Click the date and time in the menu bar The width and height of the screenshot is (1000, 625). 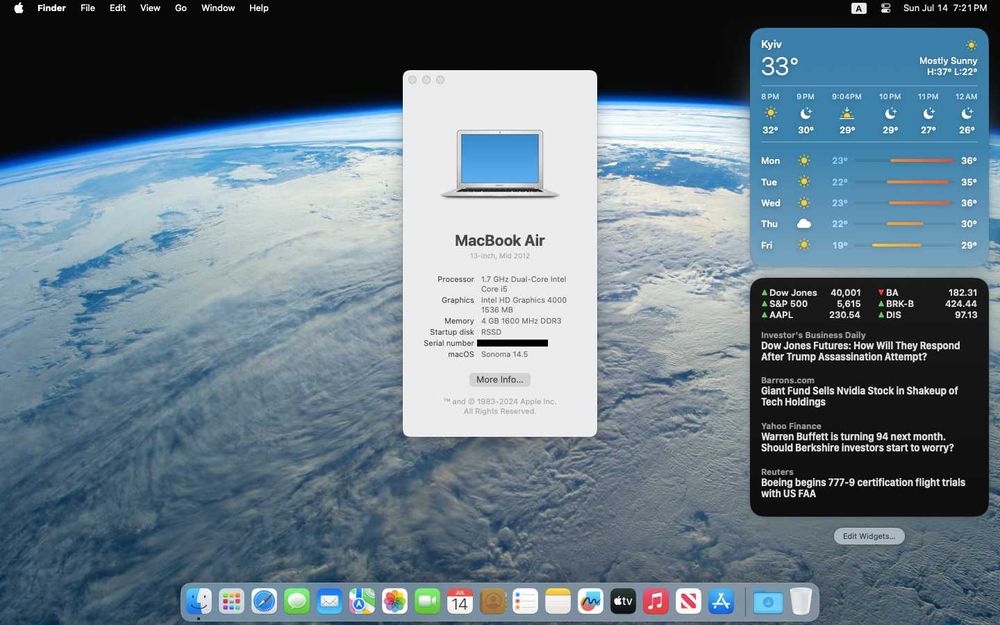pyautogui.click(x=945, y=8)
